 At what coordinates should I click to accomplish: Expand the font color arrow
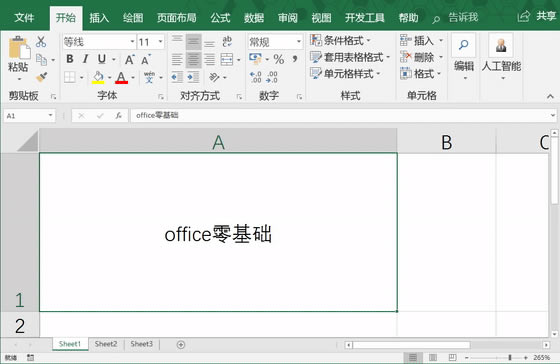[133, 78]
